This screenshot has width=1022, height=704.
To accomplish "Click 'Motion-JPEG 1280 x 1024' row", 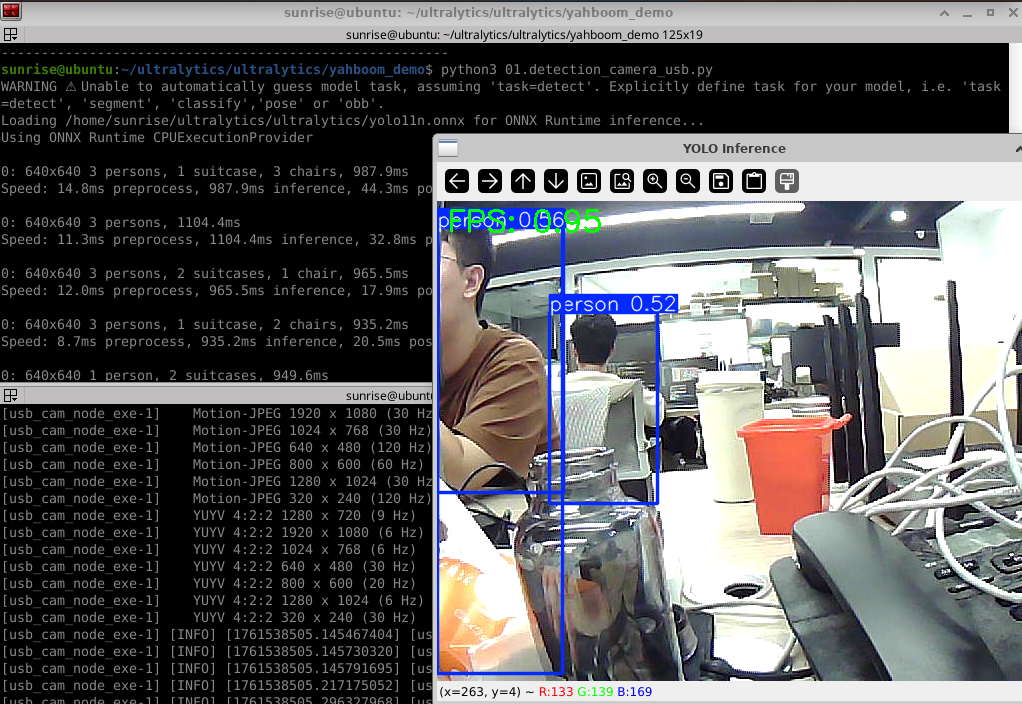I will tap(216, 481).
